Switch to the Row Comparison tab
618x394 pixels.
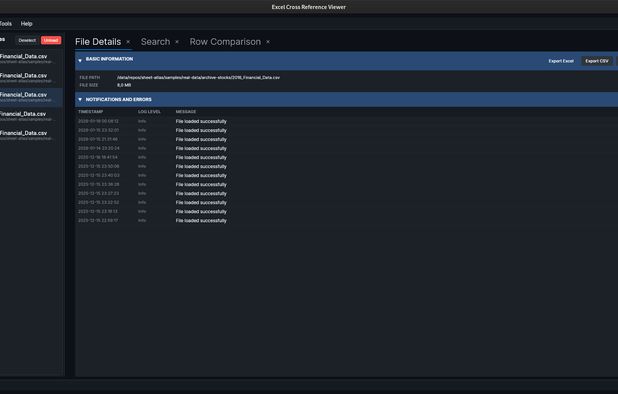(x=225, y=42)
